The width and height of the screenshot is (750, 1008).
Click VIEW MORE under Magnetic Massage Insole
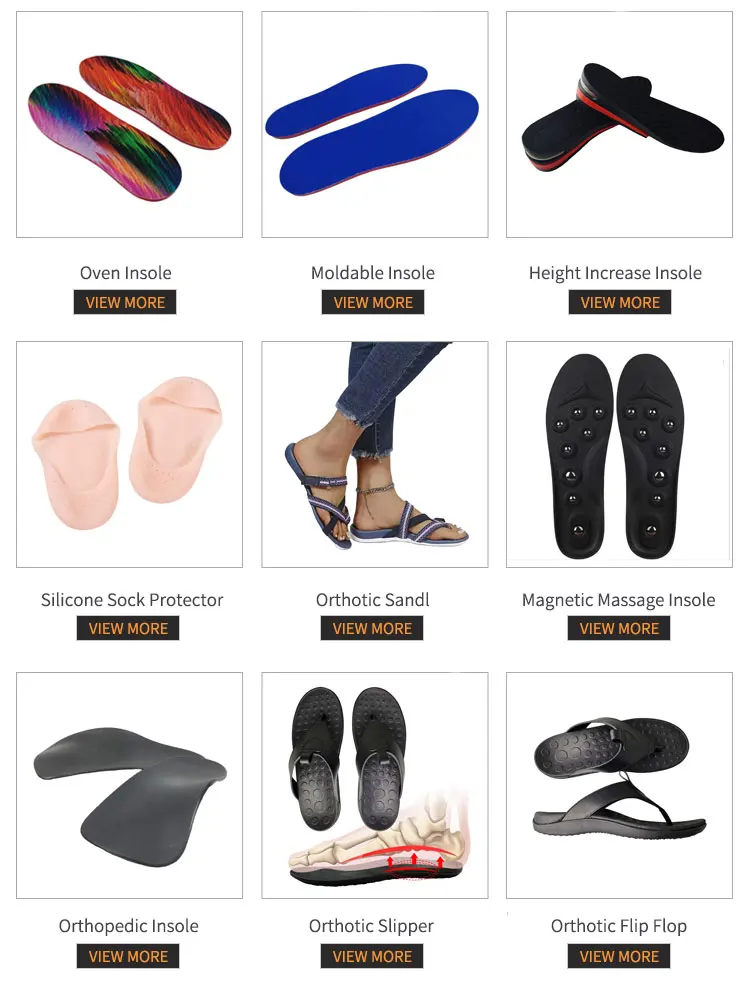click(x=619, y=628)
